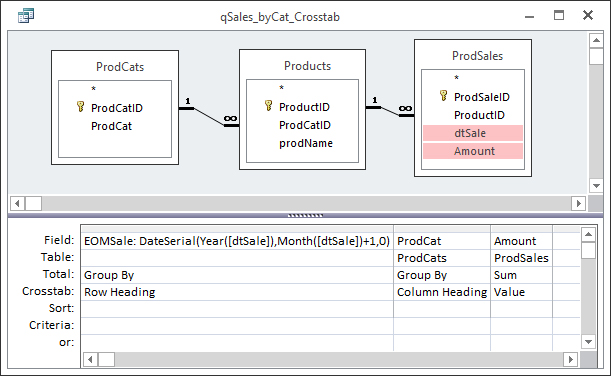Screen dimensions: 611x376
Task: Close the qSales_byCat_Crosstab window
Action: tap(588, 15)
